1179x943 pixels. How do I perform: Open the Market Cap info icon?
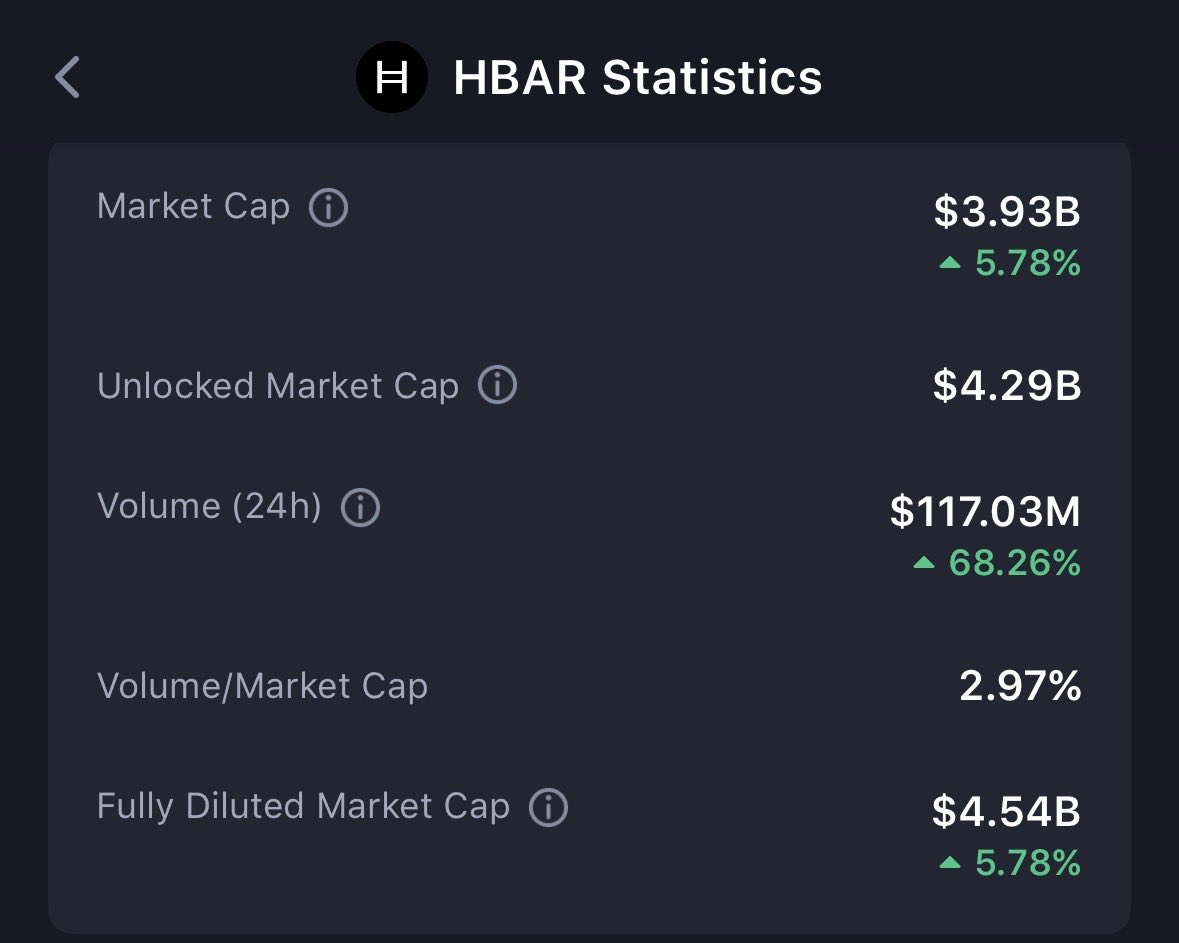pos(328,208)
